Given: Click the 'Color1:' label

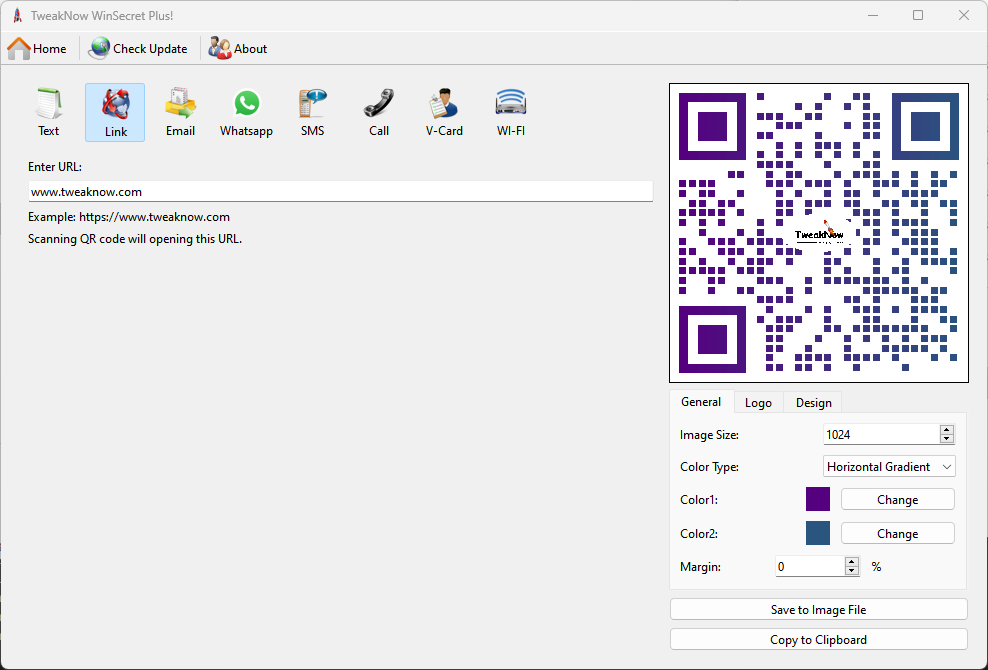Looking at the screenshot, I should pyautogui.click(x=699, y=500).
